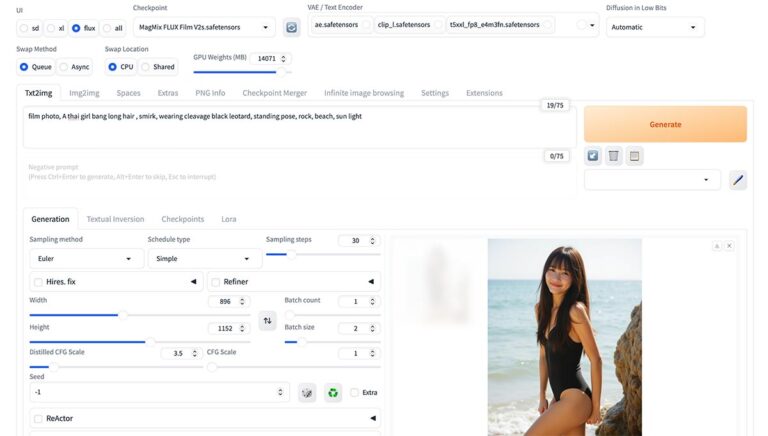The image size is (768, 436).
Task: Reuse last seed with recycle icon
Action: point(333,392)
